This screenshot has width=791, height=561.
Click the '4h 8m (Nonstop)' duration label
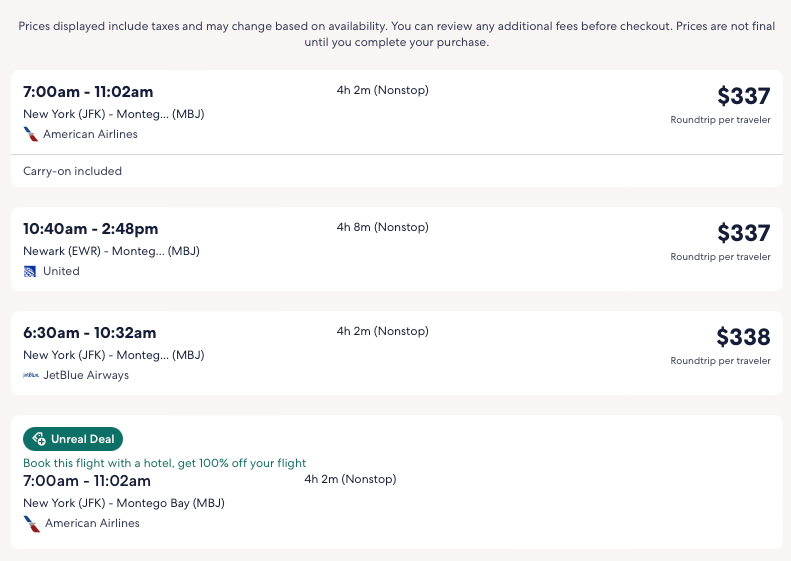click(x=382, y=227)
